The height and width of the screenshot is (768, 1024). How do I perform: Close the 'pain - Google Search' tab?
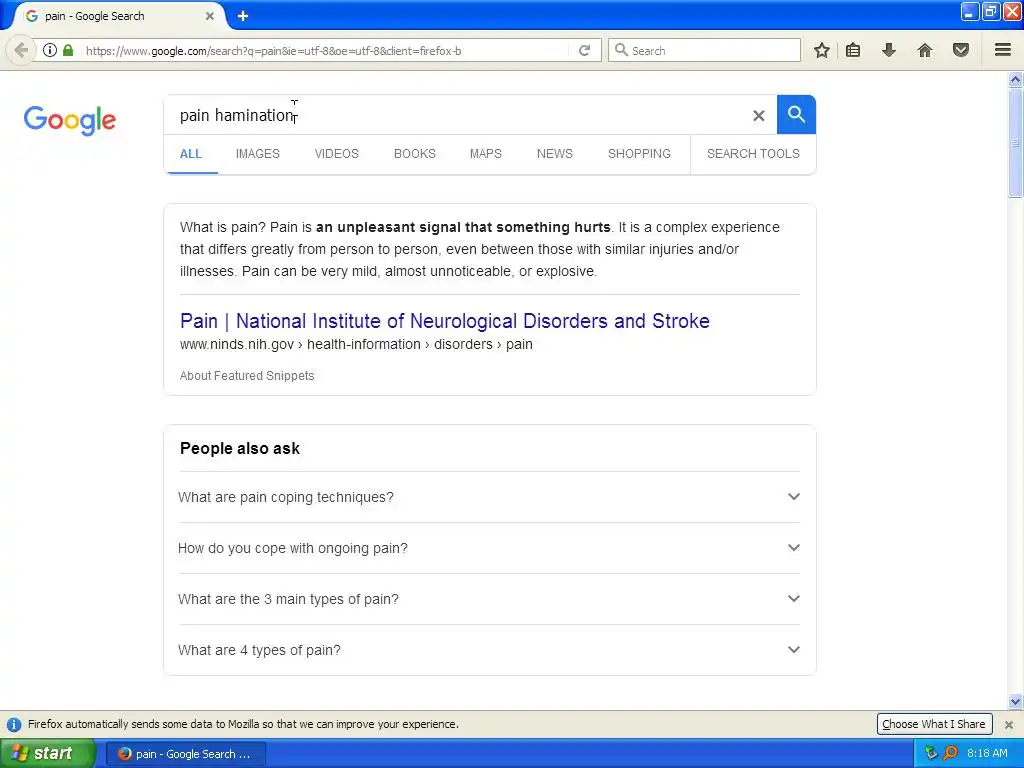click(x=210, y=16)
